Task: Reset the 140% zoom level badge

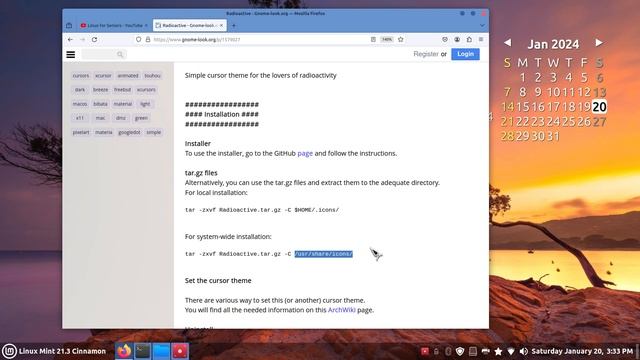Action: (387, 40)
